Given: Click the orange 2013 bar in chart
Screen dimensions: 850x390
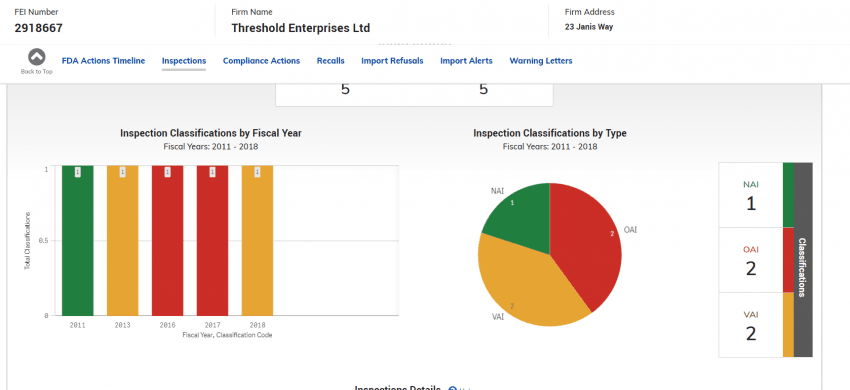Looking at the screenshot, I should pyautogui.click(x=123, y=240).
